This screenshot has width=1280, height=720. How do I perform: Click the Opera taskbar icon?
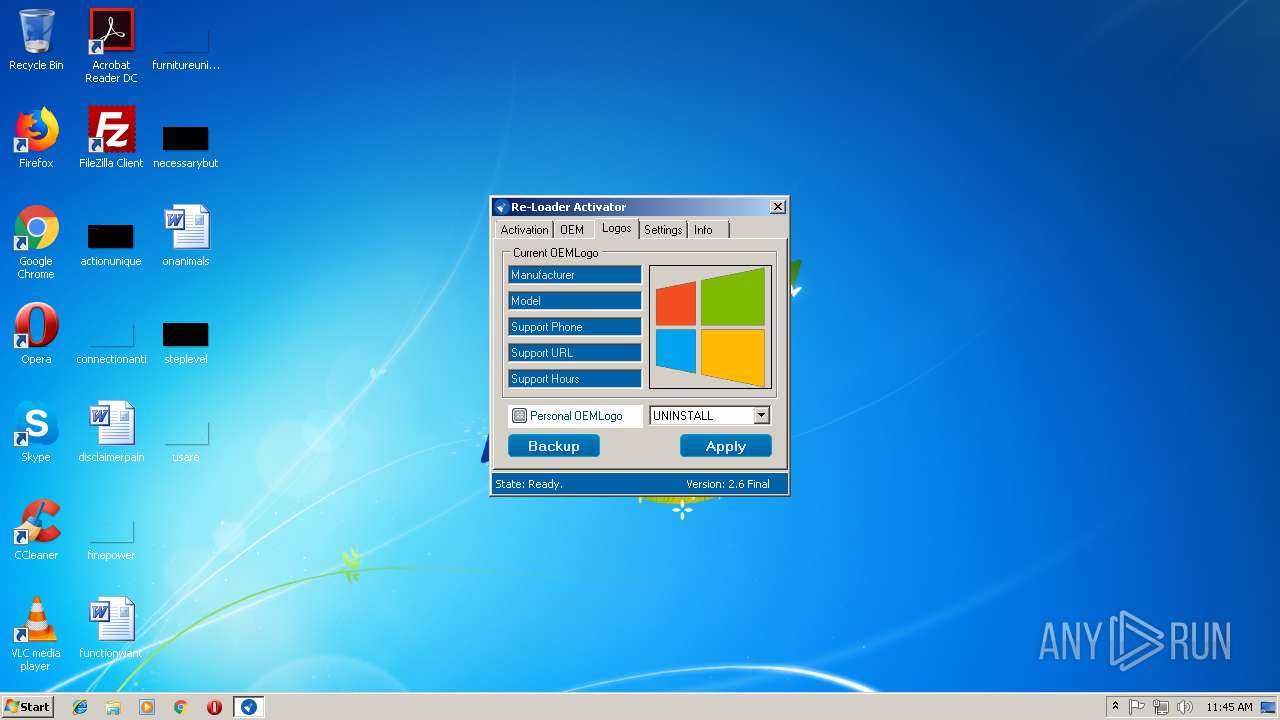(214, 707)
